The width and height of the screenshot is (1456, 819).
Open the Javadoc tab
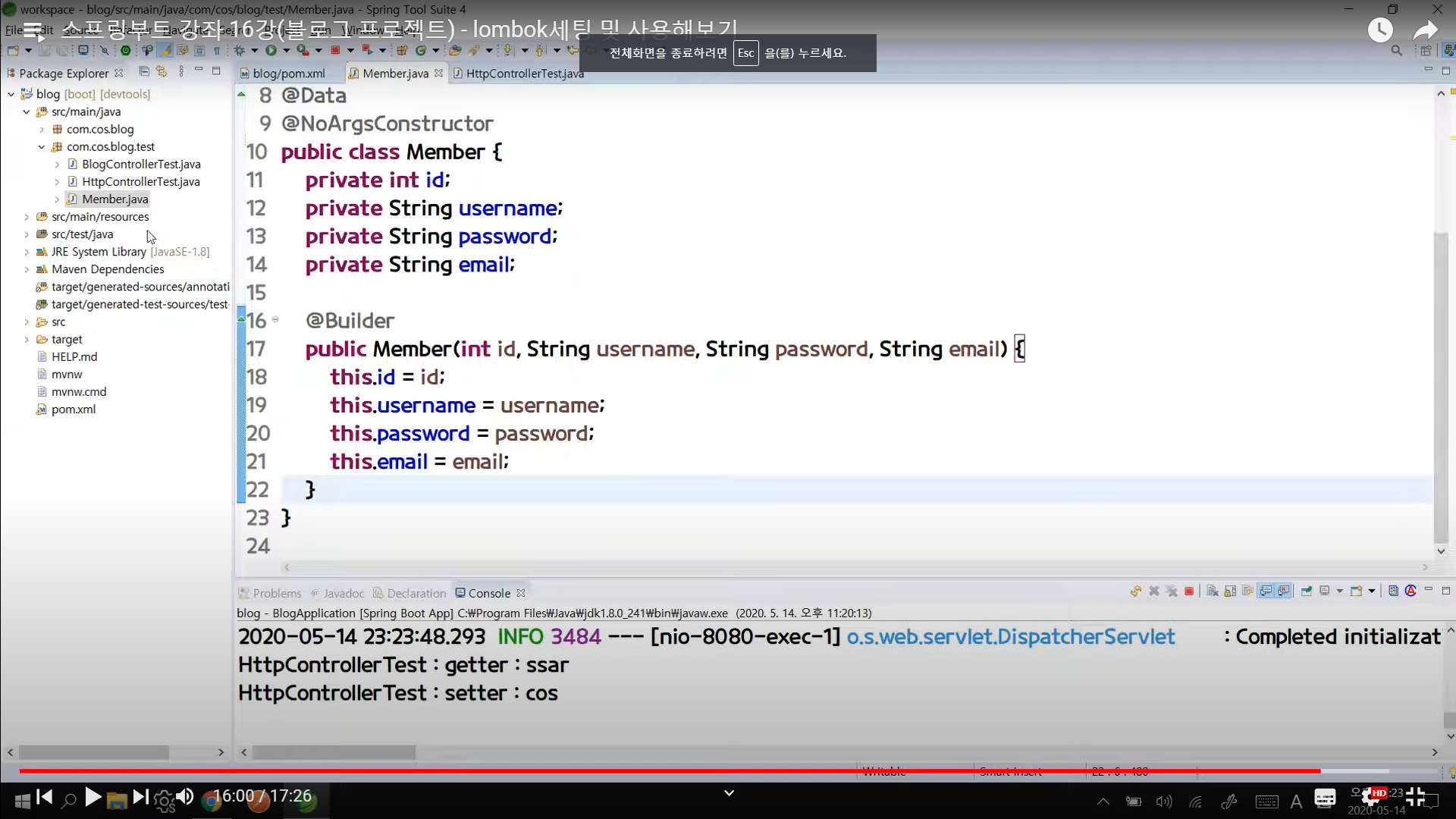(x=337, y=593)
